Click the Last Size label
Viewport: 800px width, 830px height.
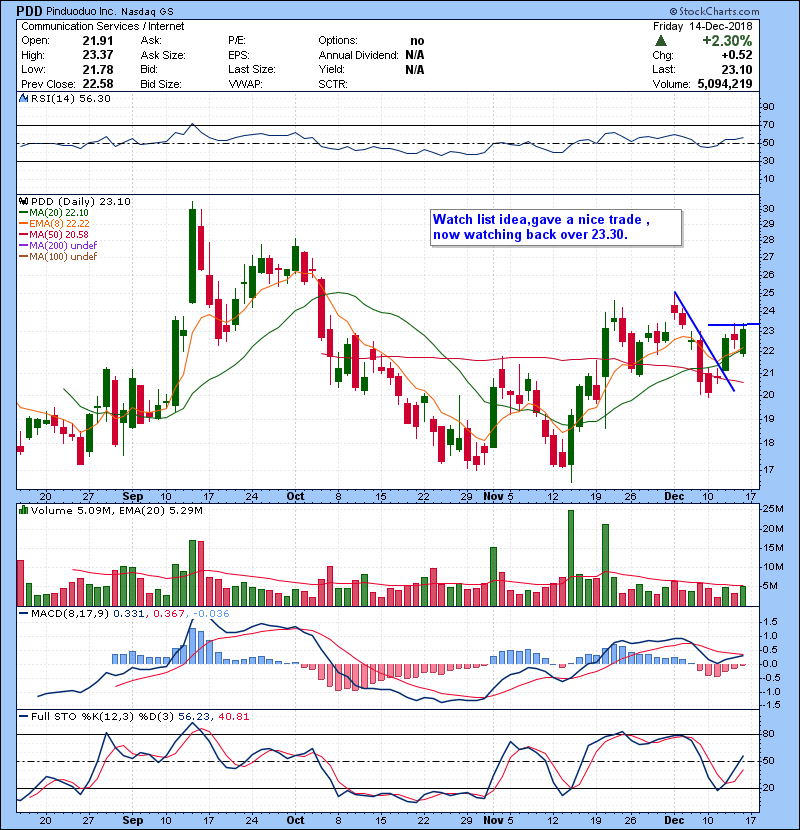tap(252, 69)
